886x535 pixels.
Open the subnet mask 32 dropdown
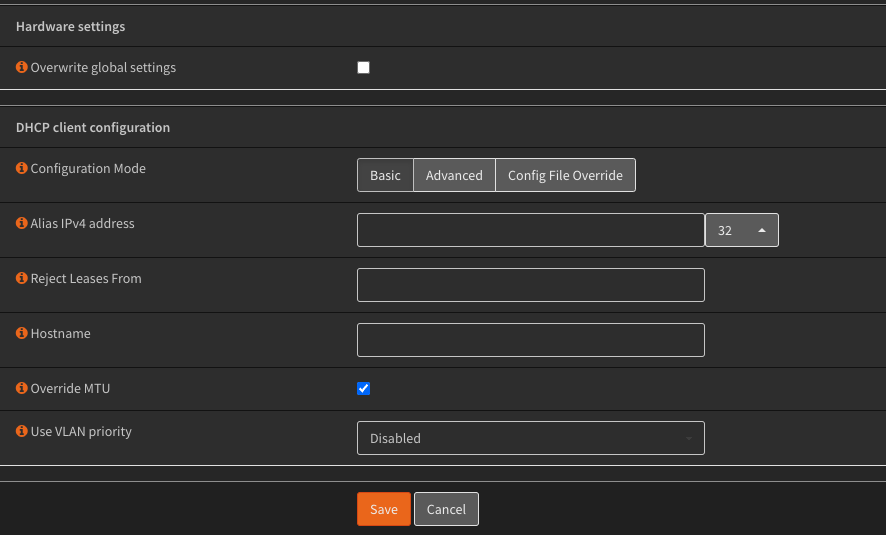point(742,230)
